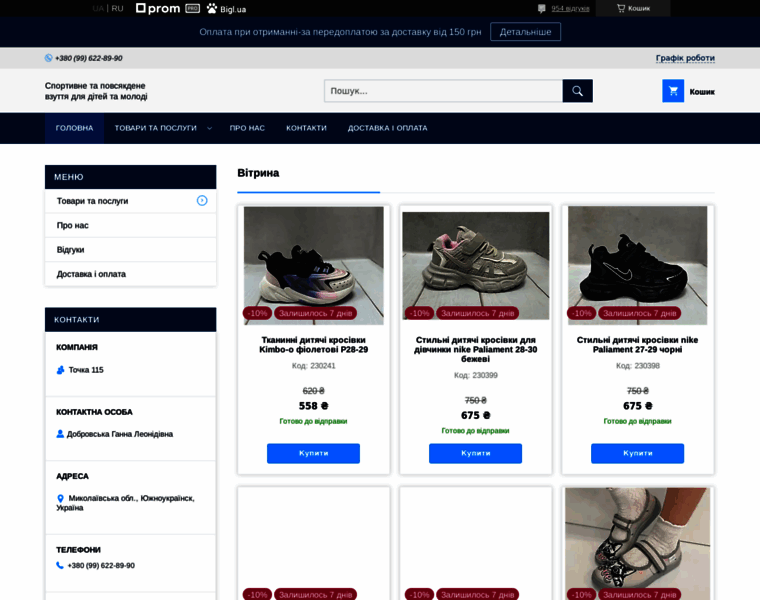Screen dimensions: 760x600
Task: Open ПРО НАС nav item
Action: coord(247,128)
